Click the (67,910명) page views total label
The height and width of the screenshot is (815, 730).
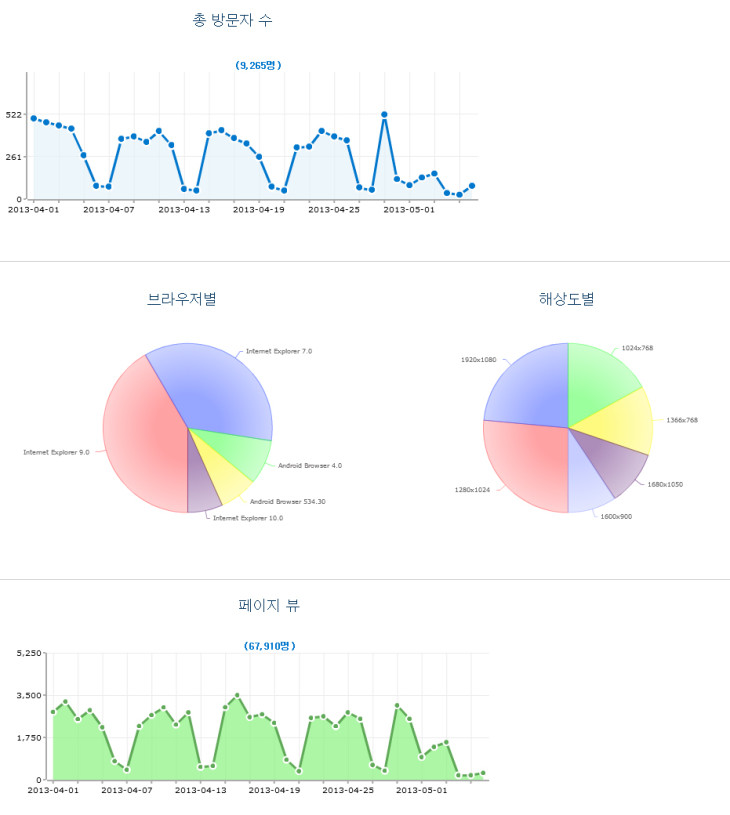pyautogui.click(x=270, y=646)
